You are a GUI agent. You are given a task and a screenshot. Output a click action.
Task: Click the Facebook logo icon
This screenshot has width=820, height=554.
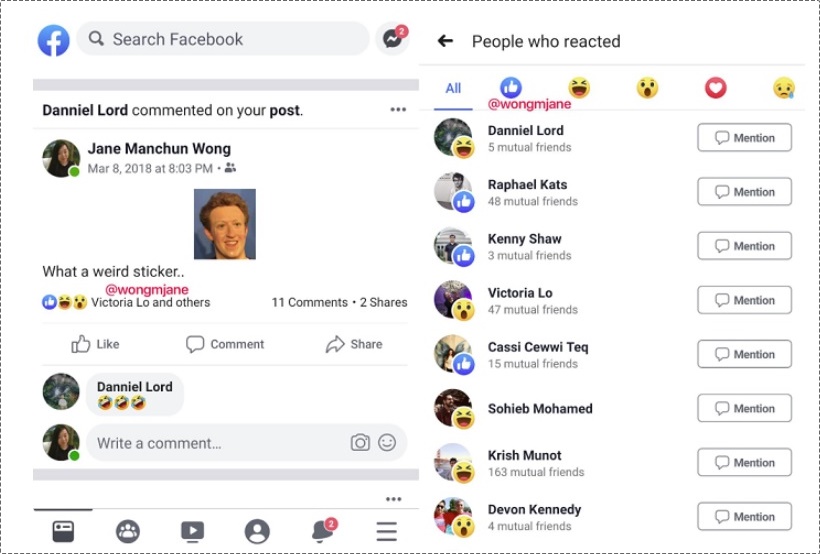click(53, 40)
